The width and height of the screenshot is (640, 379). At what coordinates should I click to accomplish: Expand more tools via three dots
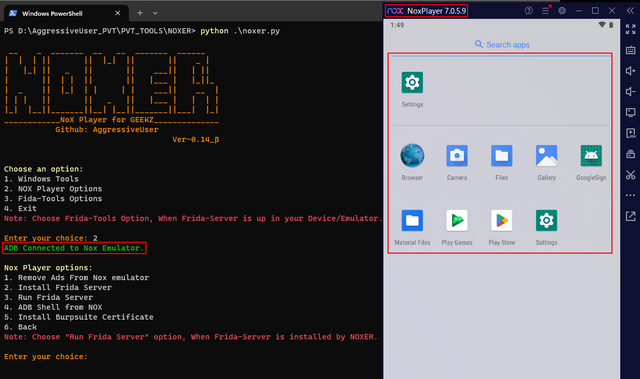[631, 195]
